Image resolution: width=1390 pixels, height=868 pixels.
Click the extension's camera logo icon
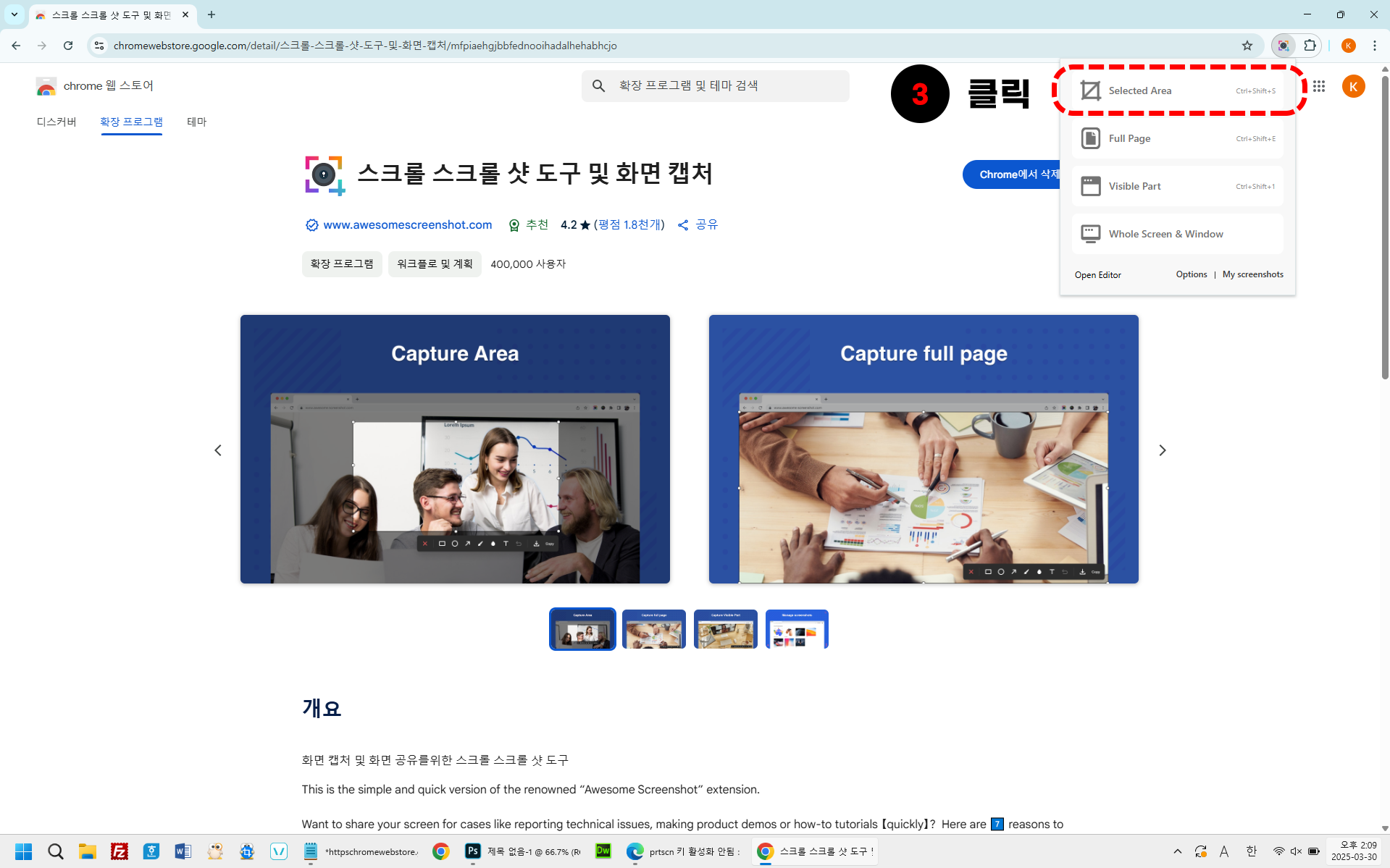tap(325, 175)
